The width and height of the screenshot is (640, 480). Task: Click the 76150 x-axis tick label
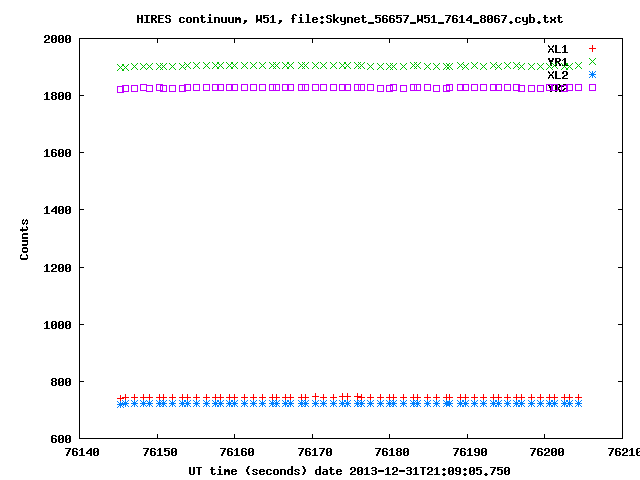point(160,452)
